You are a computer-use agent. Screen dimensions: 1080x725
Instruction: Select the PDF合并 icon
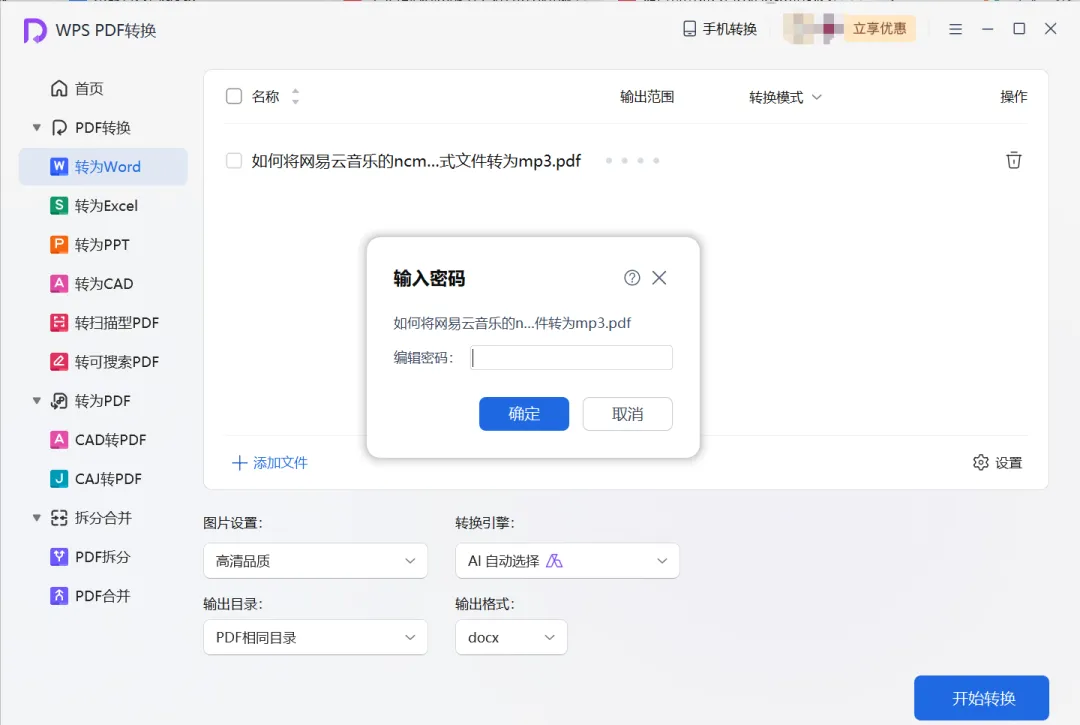pos(59,596)
